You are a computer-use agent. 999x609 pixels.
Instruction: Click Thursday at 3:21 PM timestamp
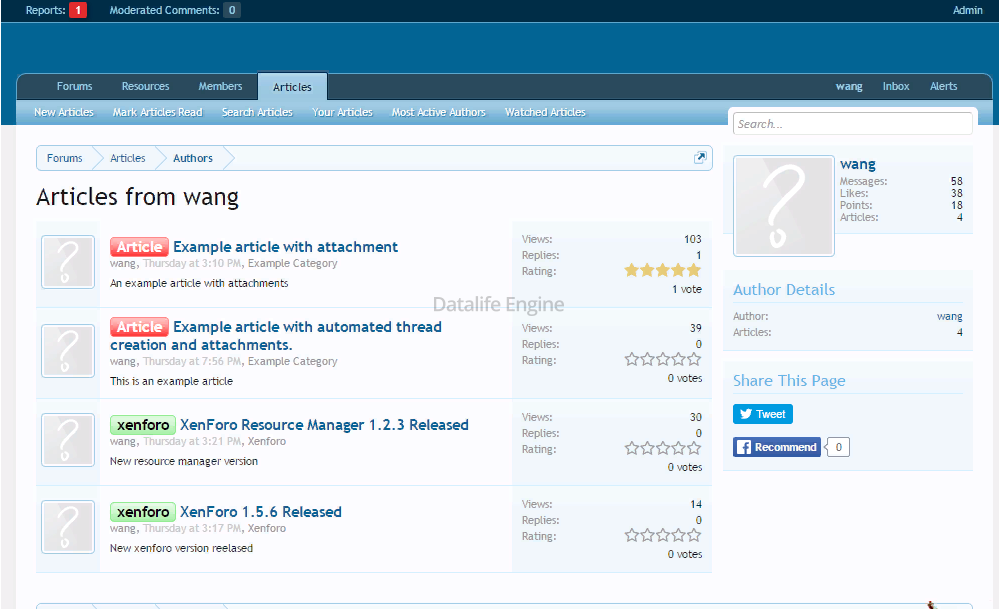[x=192, y=441]
